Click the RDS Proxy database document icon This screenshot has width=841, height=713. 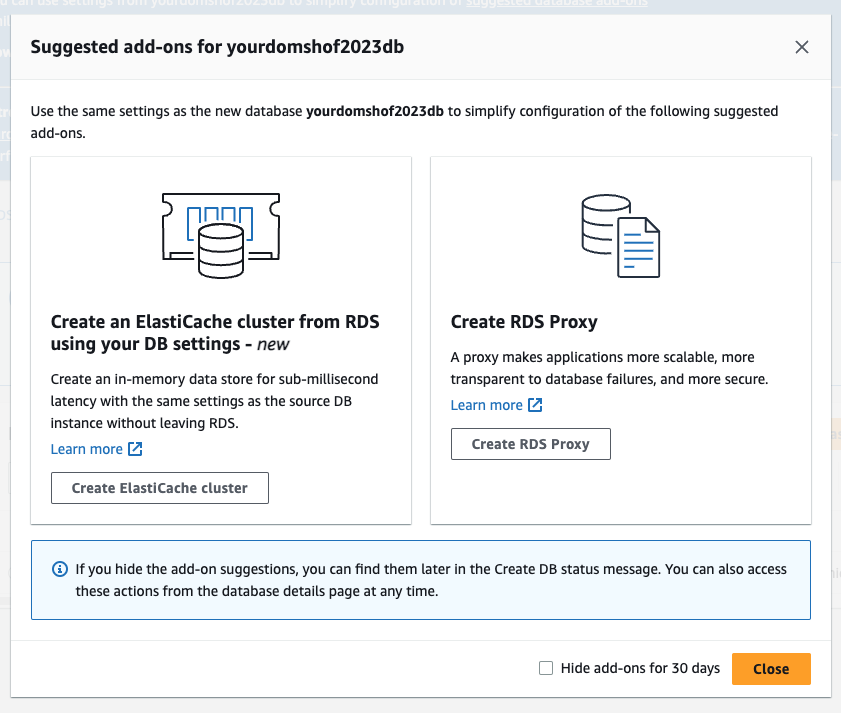[621, 236]
